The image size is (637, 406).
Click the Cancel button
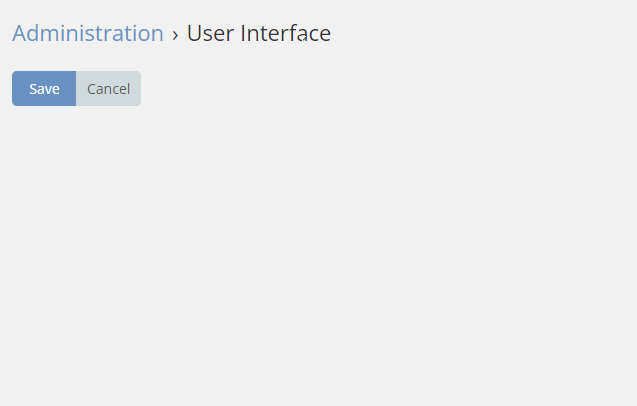click(x=108, y=88)
